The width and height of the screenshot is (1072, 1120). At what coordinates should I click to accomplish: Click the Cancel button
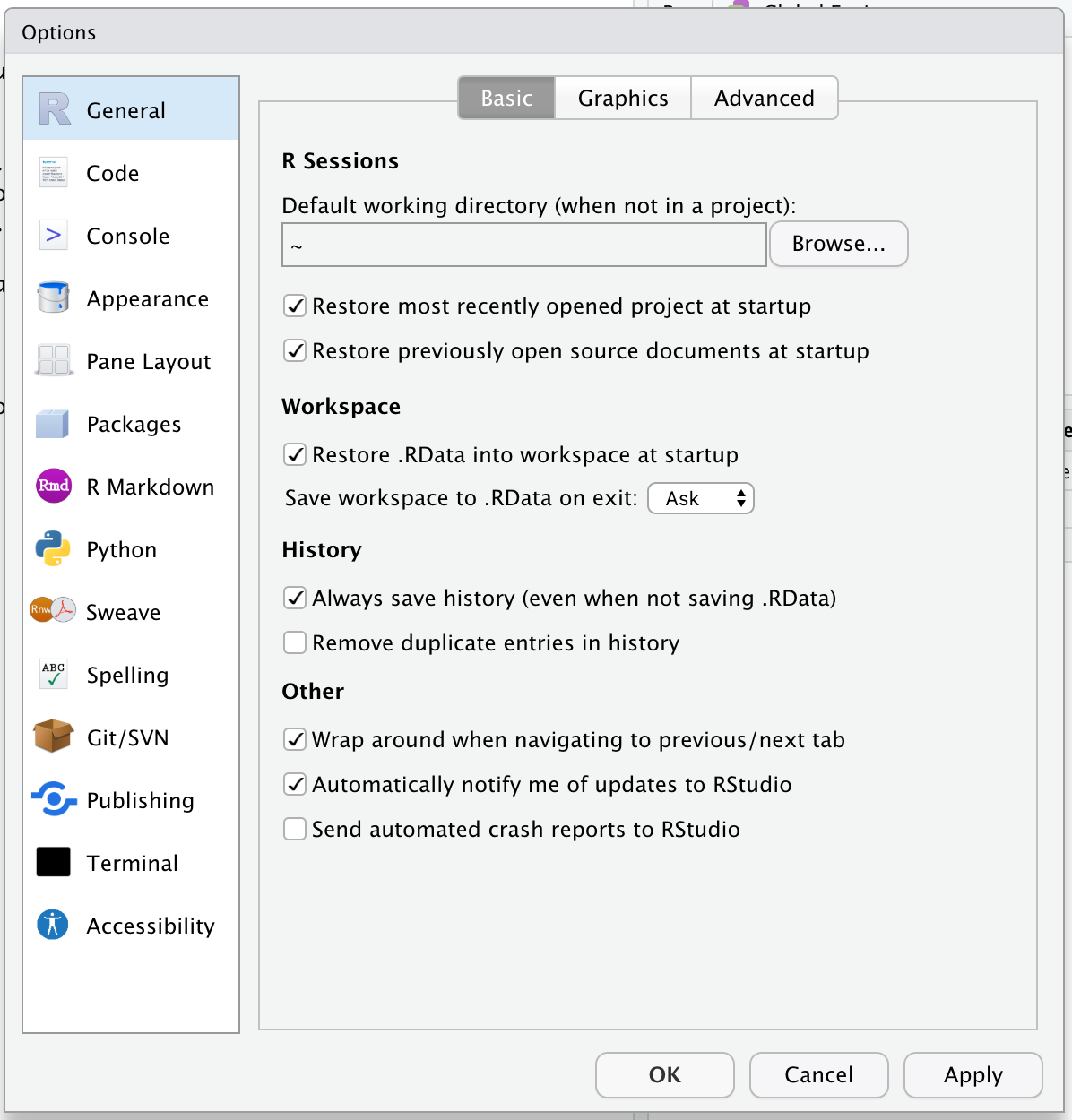click(819, 1074)
